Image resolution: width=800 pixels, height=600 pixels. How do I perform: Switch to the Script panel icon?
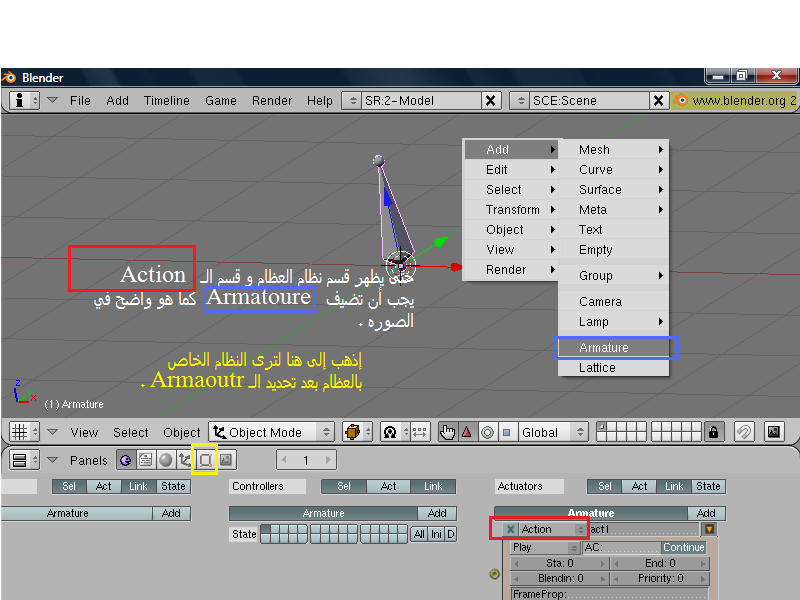tap(145, 460)
